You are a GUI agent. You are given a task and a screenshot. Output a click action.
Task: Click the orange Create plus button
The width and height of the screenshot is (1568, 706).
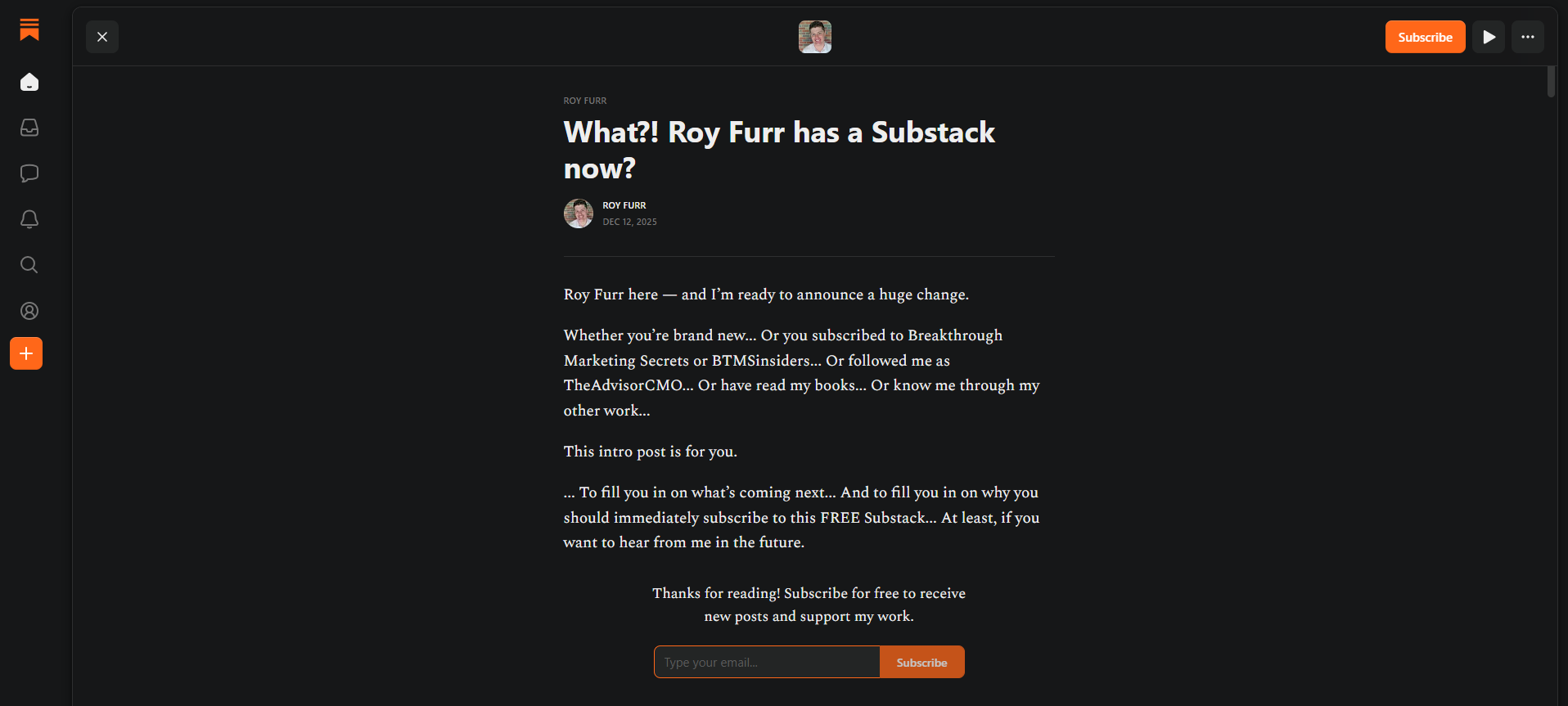pos(26,353)
